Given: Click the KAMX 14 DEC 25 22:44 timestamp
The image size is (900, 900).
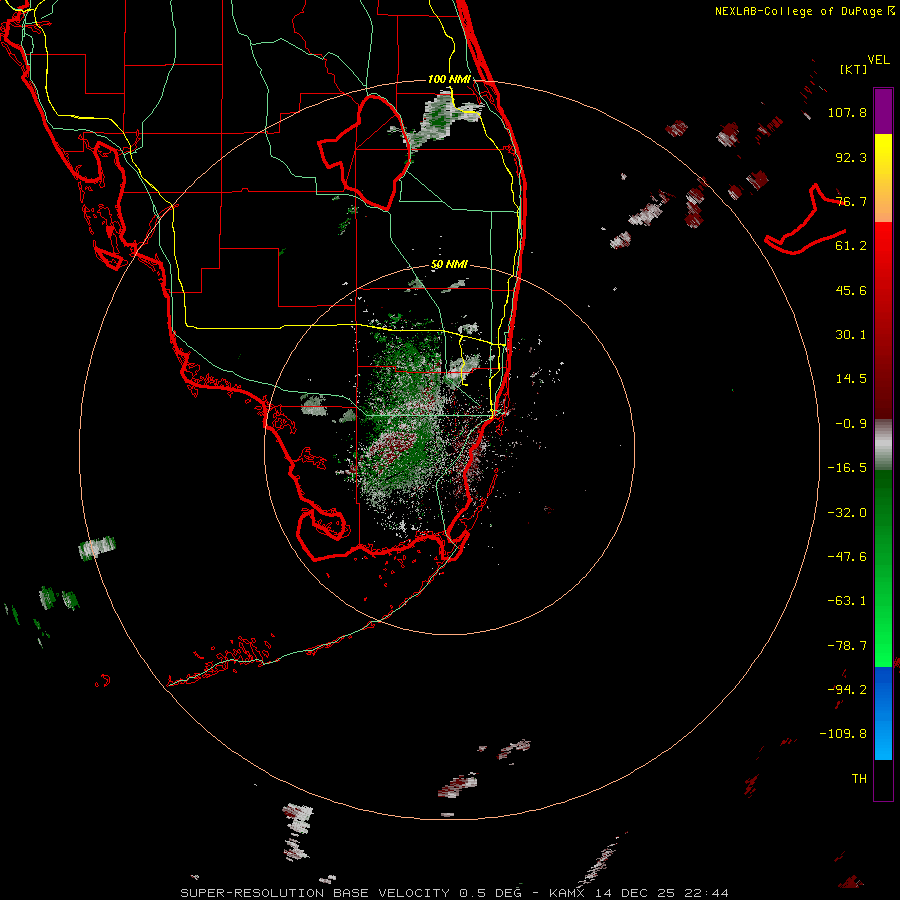Looking at the screenshot, I should [639, 893].
